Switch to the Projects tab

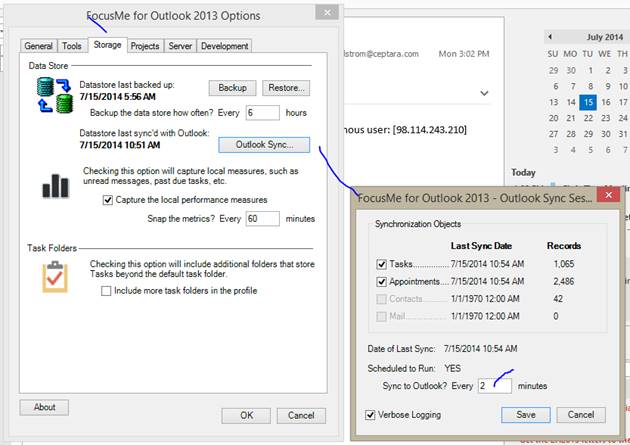click(145, 46)
